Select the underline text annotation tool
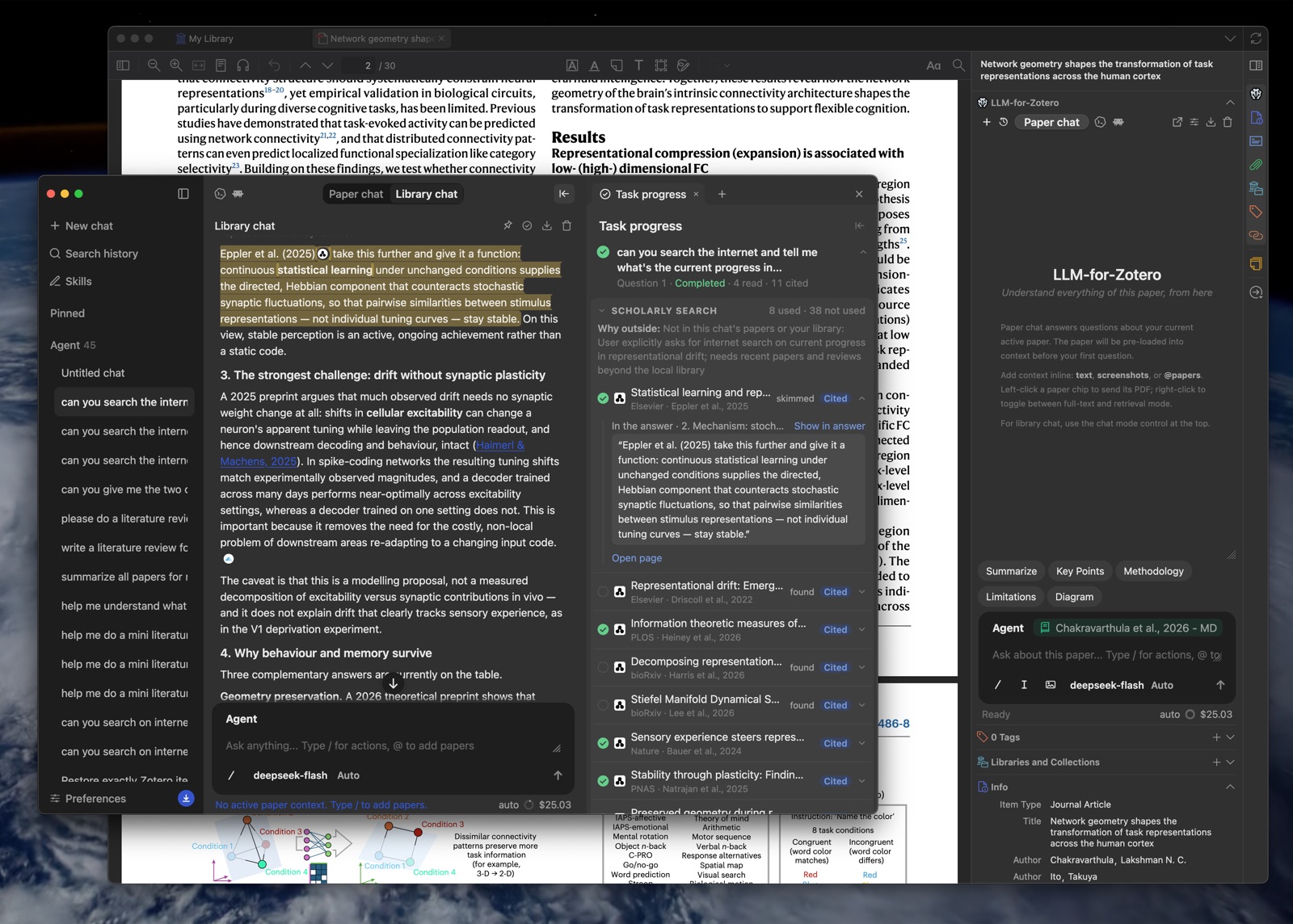Viewport: 1293px width, 924px height. (594, 65)
